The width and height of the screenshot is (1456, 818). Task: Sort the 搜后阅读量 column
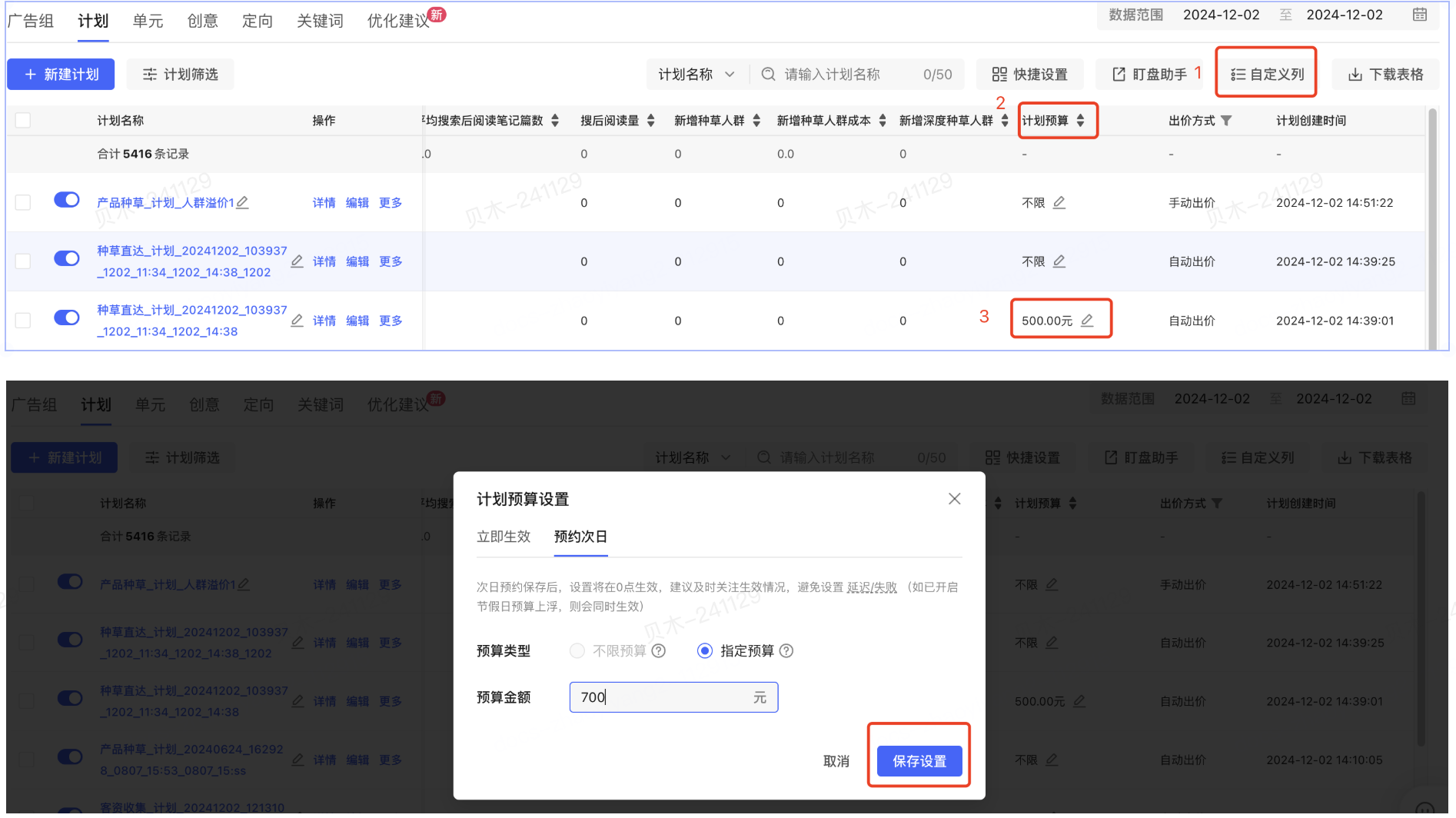click(x=651, y=120)
